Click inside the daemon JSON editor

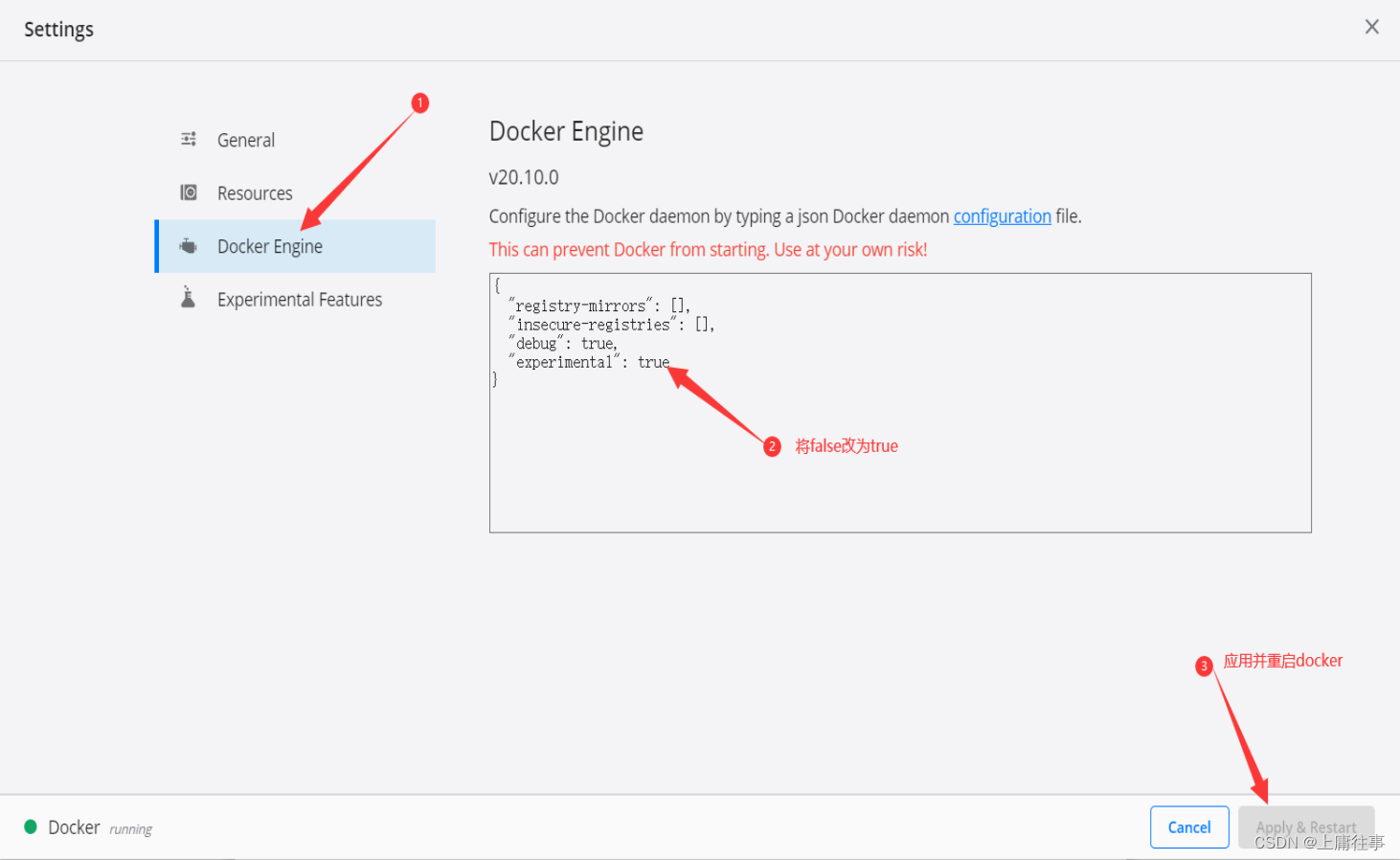[900, 403]
